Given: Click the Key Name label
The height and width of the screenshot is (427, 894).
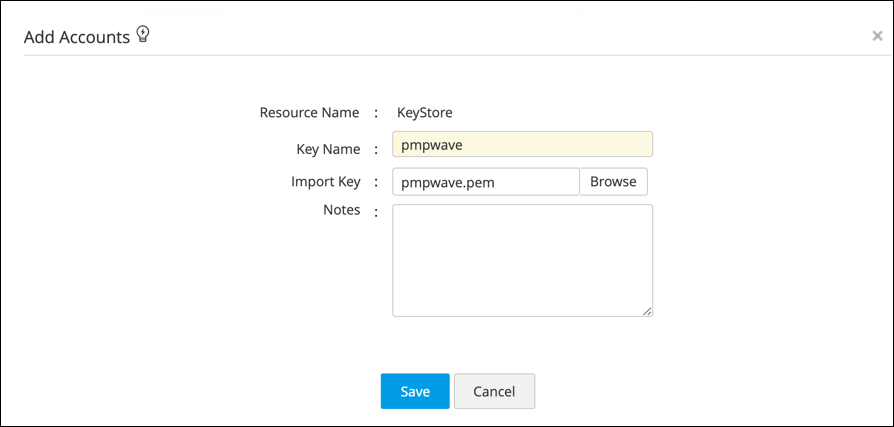Looking at the screenshot, I should [x=328, y=148].
